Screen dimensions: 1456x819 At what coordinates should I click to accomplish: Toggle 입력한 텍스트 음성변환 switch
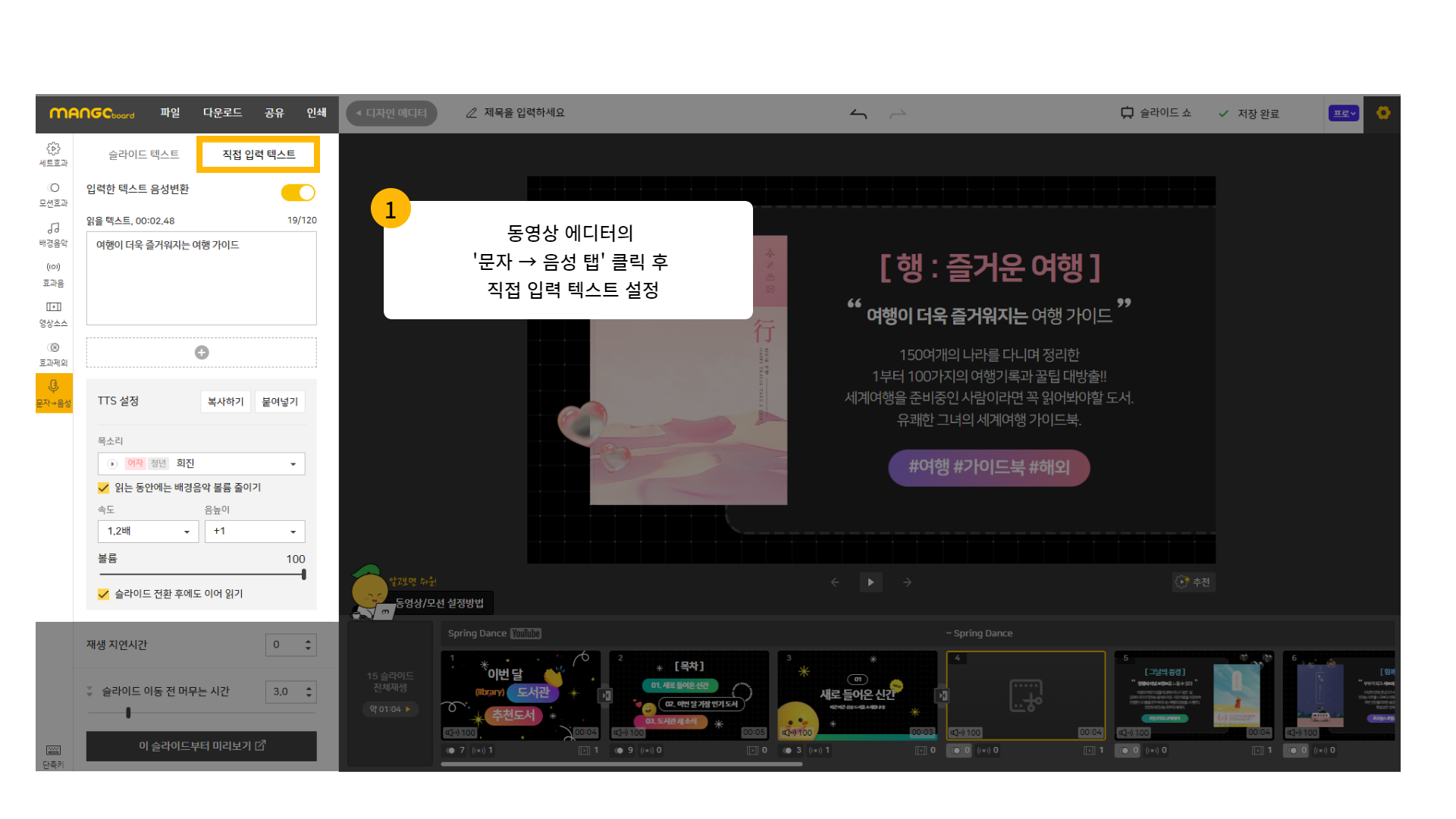coord(298,193)
